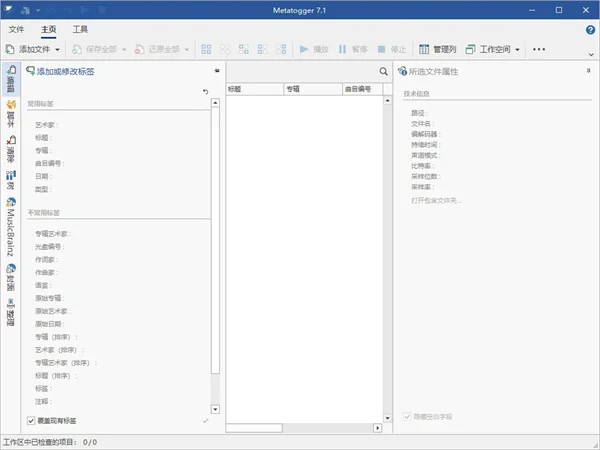Open 管理列 (Manage columns)
The height and width of the screenshot is (450, 600).
tap(437, 49)
